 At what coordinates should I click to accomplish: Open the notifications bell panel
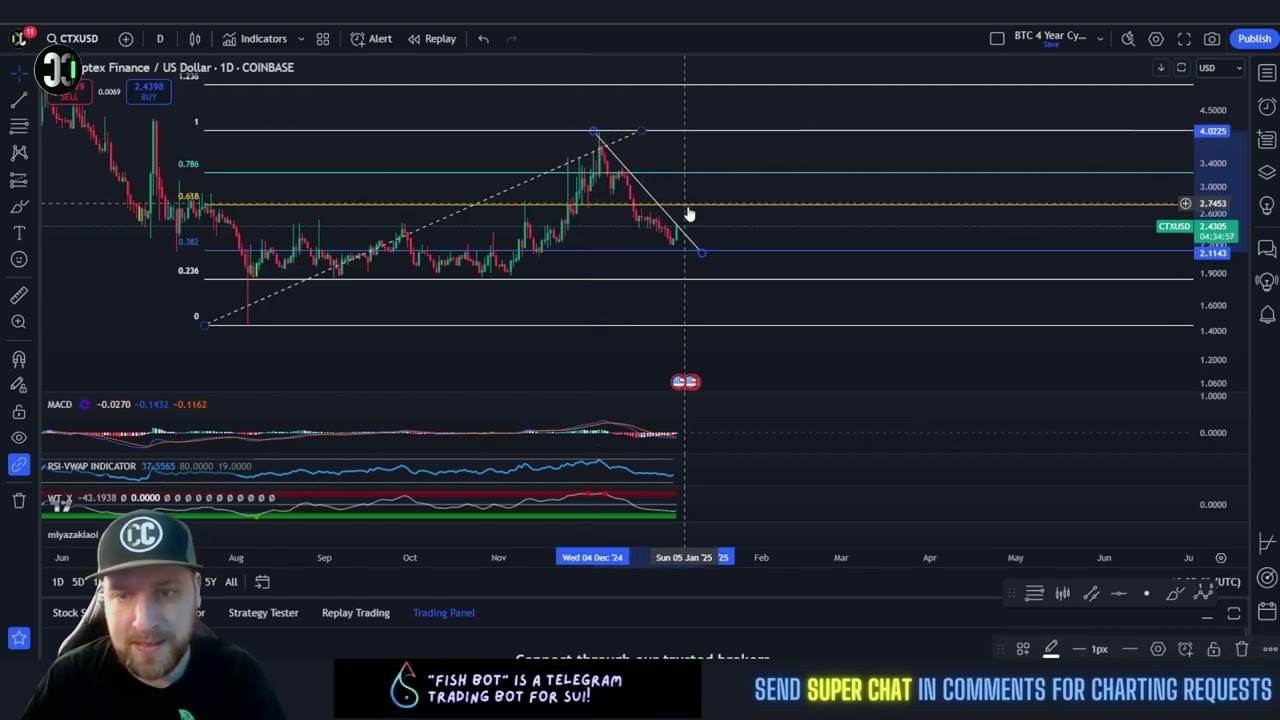point(1267,314)
